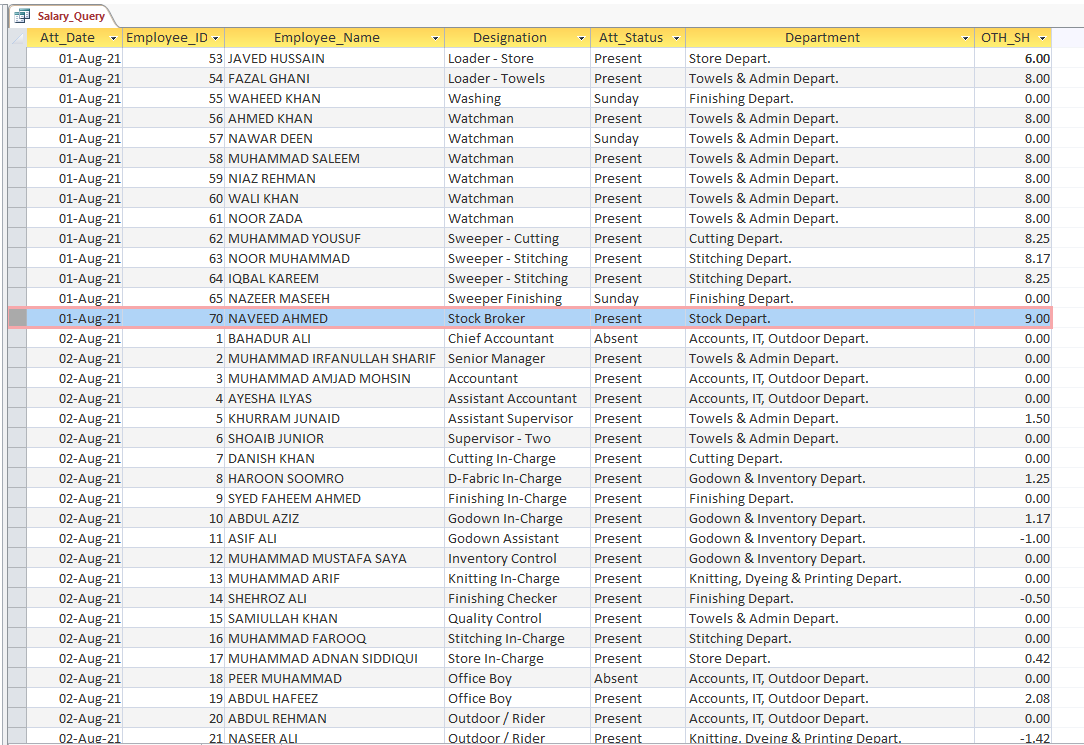Open the Designation column filter dropdown
Viewport: 1084px width, 745px height.
[581, 38]
